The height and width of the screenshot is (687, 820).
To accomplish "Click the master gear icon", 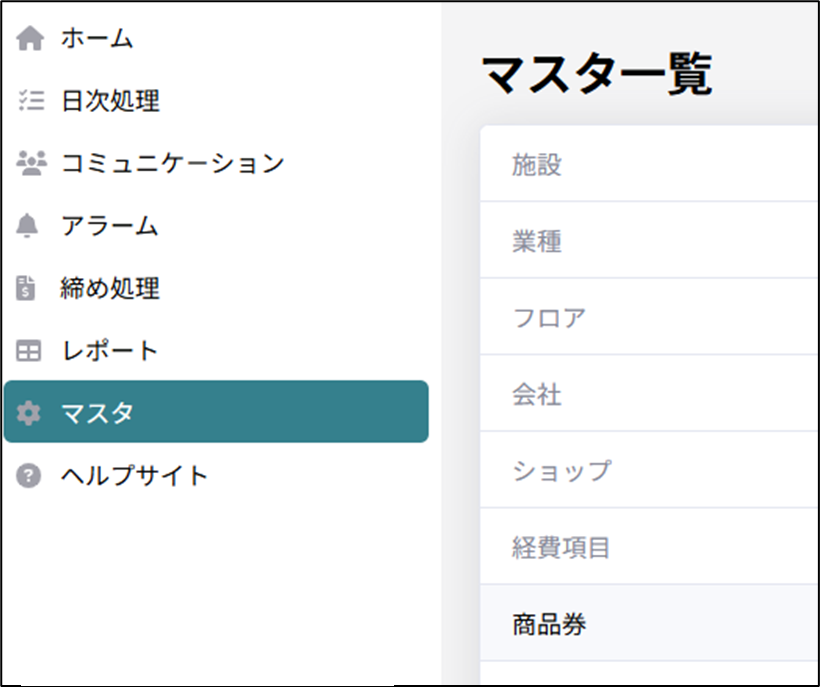I will (x=30, y=413).
